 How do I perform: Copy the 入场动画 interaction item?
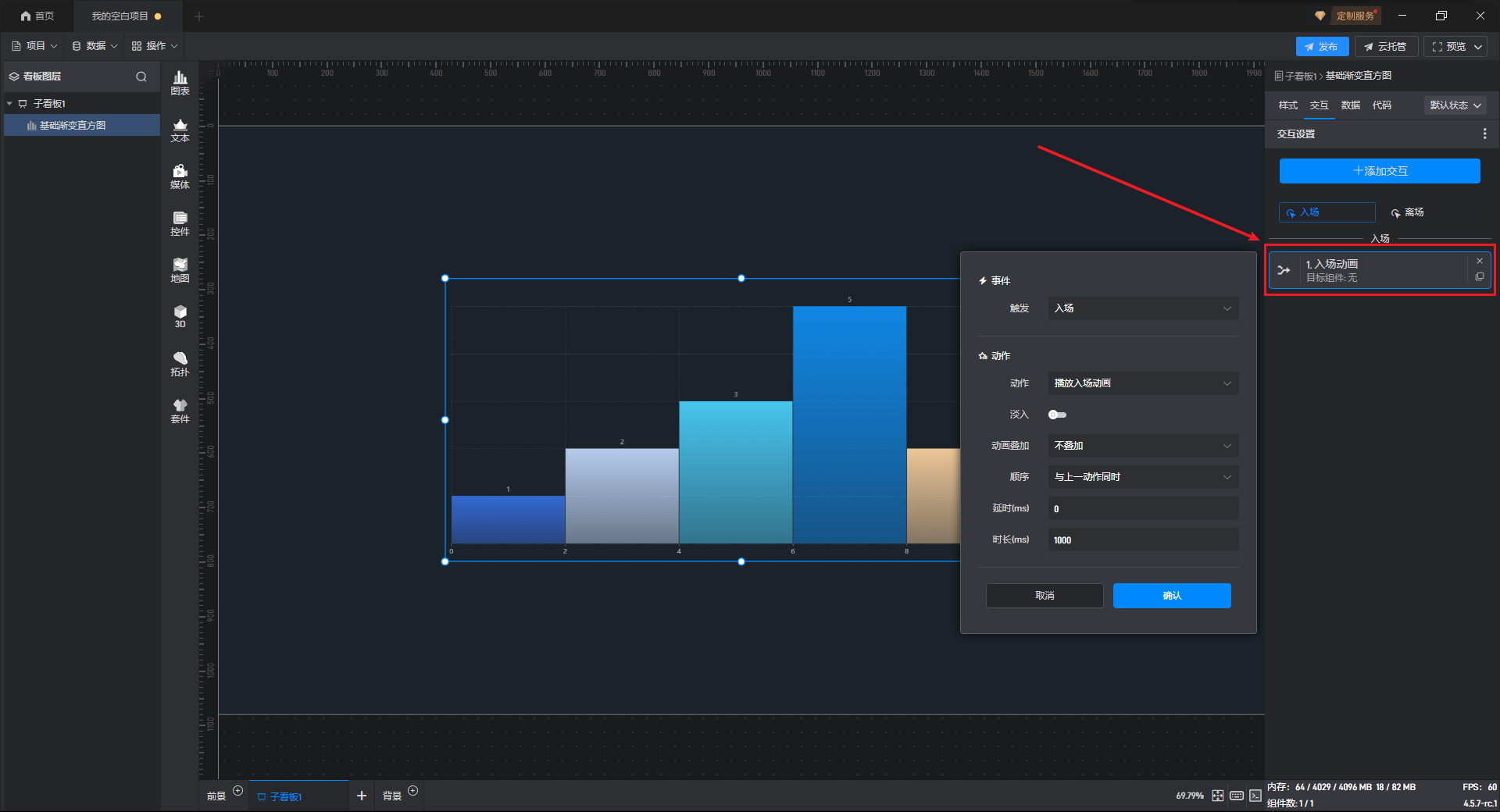tap(1480, 276)
